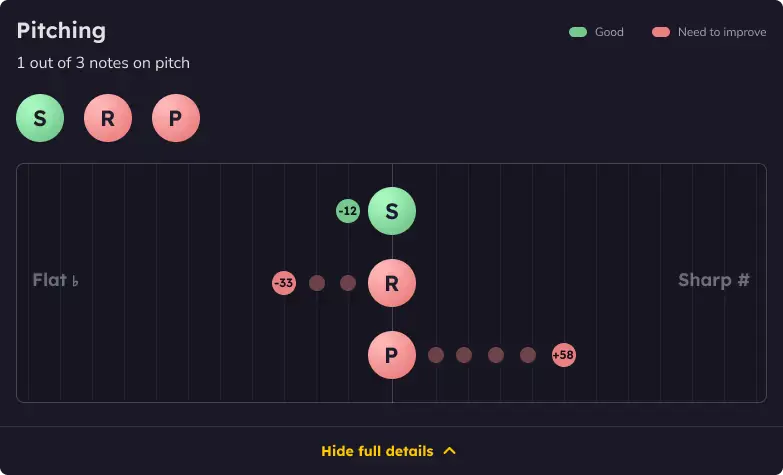Image resolution: width=783 pixels, height=475 pixels.
Task: Click the Sharp # label on chart
Action: click(x=714, y=280)
